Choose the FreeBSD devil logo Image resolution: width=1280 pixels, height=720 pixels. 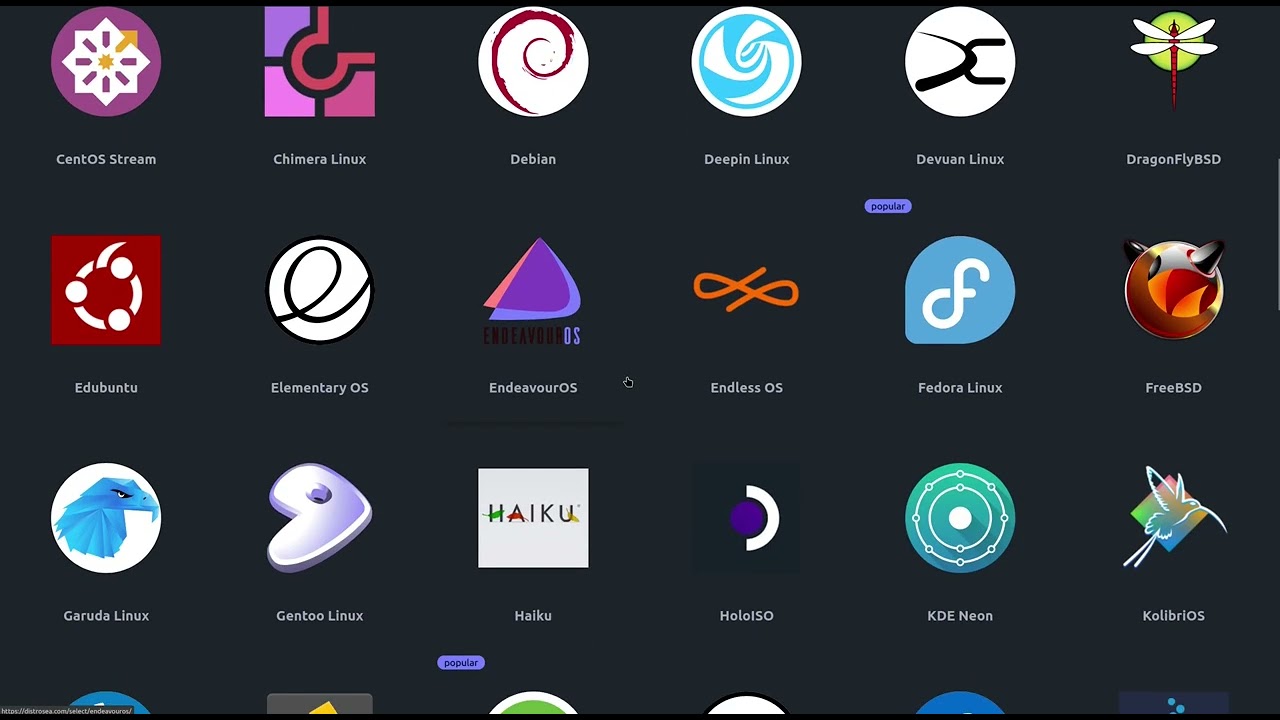(x=1173, y=290)
